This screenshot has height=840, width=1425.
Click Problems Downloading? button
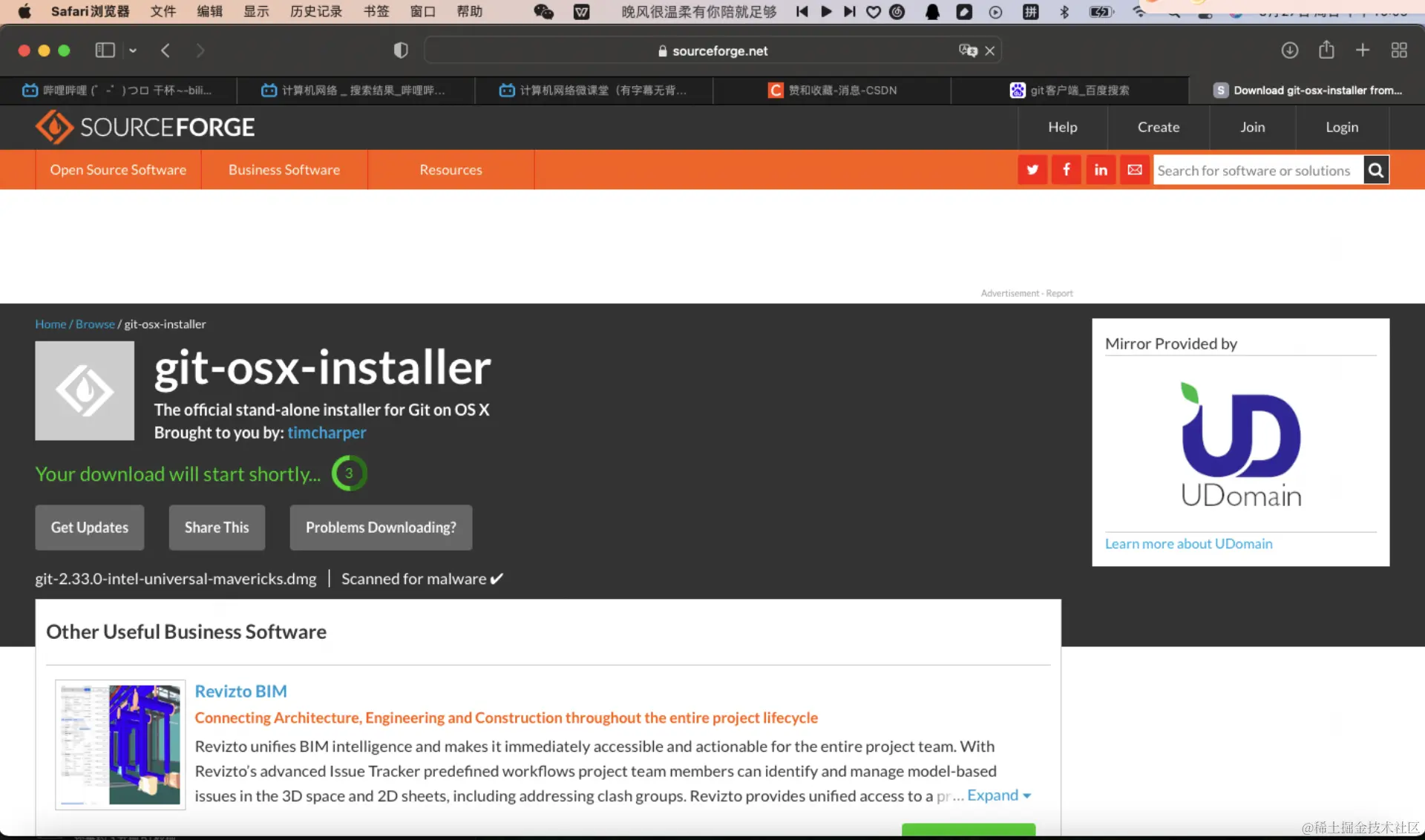[381, 528]
